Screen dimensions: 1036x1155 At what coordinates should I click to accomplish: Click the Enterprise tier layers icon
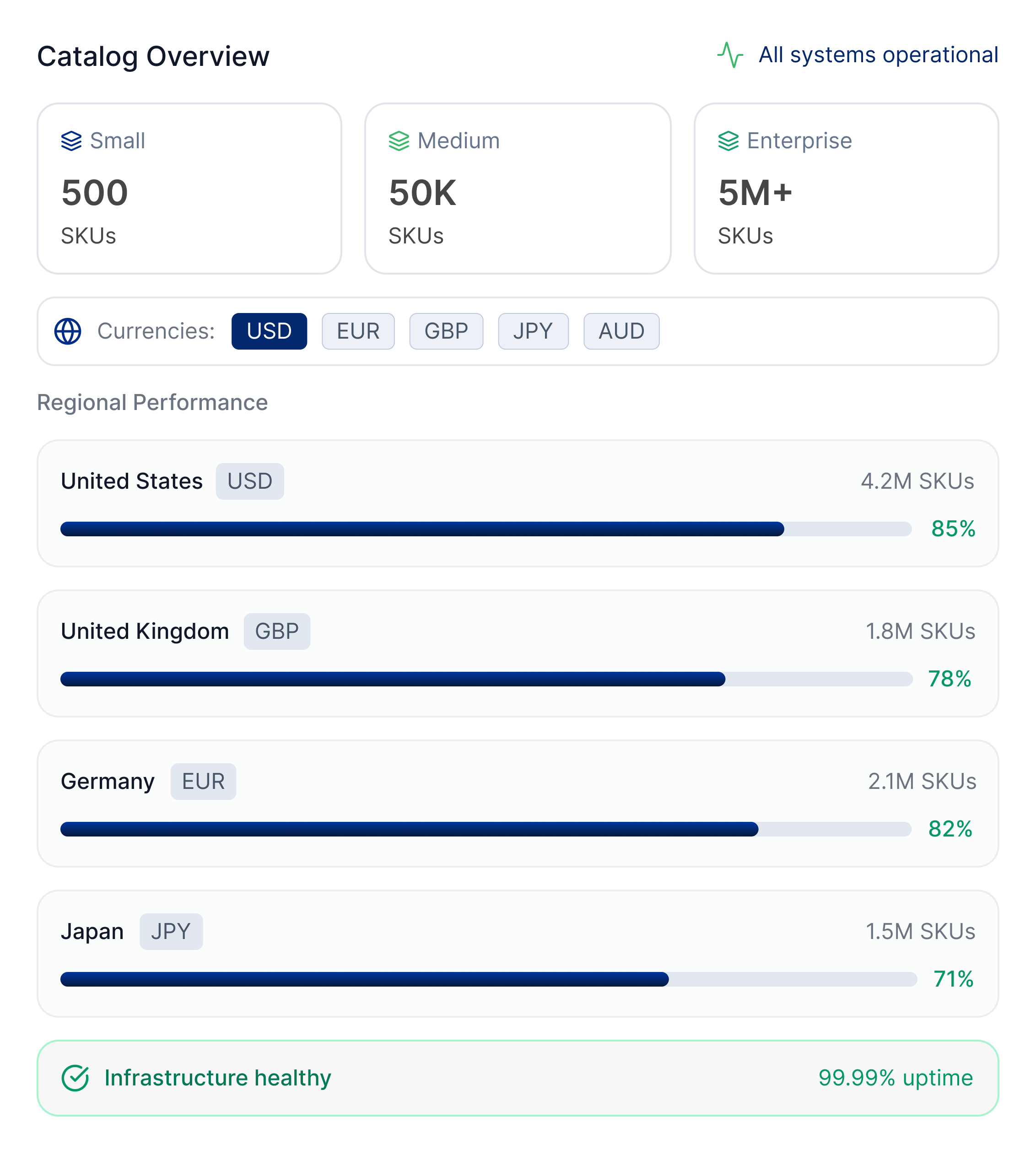tap(728, 140)
